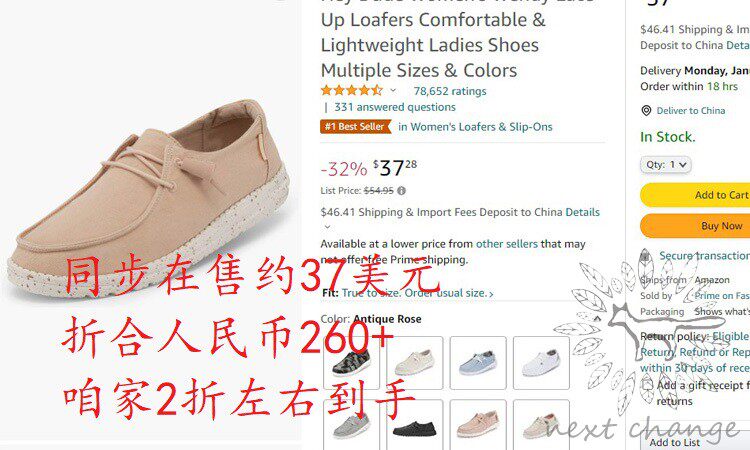
Task: Click the other sellers link
Action: [507, 244]
